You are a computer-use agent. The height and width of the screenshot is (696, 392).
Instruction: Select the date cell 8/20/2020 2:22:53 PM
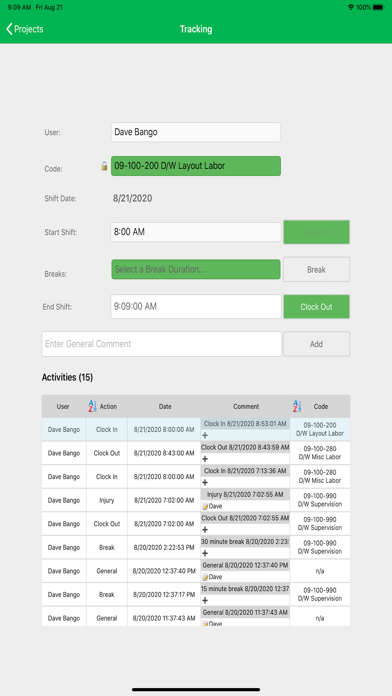click(164, 547)
